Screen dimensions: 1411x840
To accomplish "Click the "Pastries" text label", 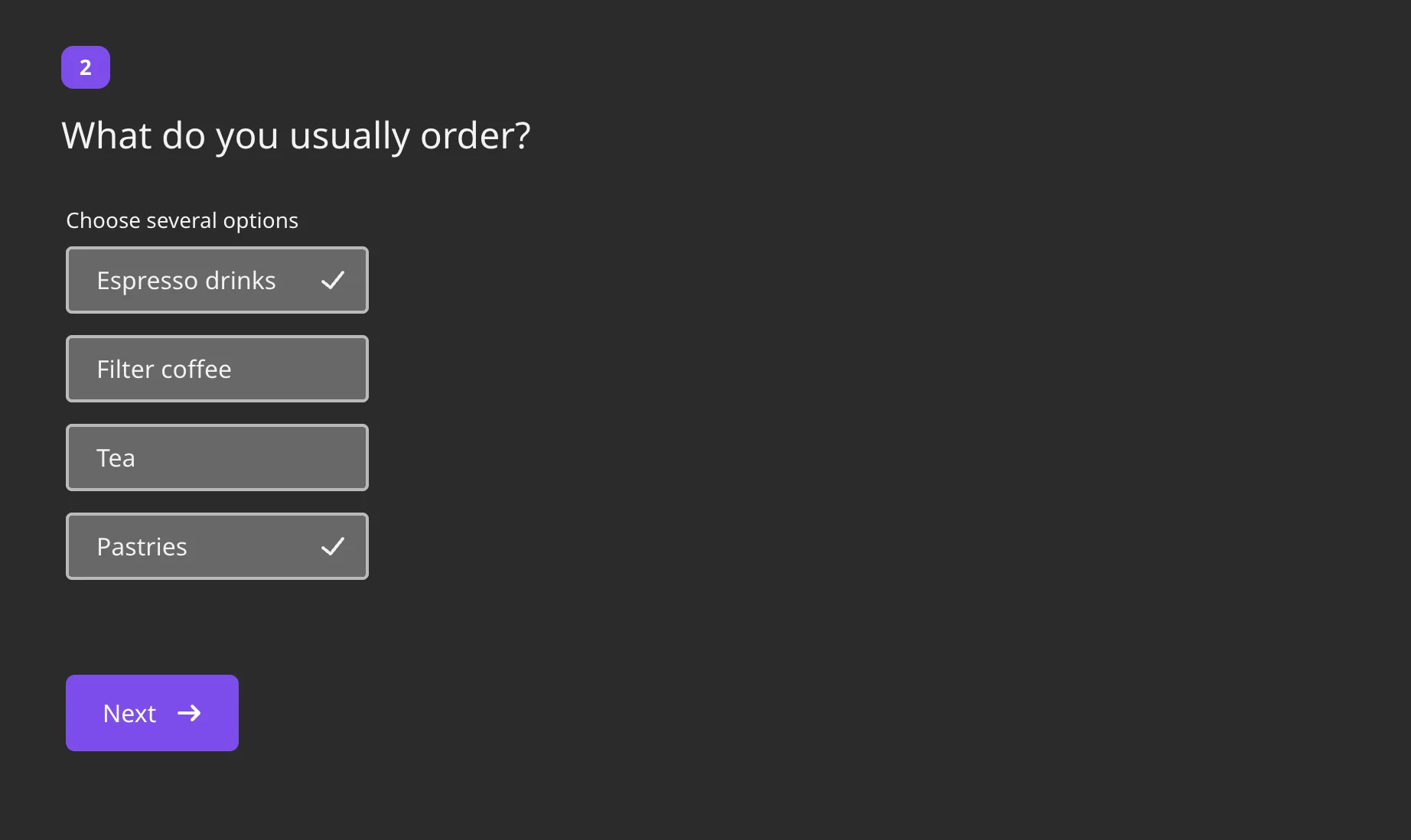I will [142, 547].
